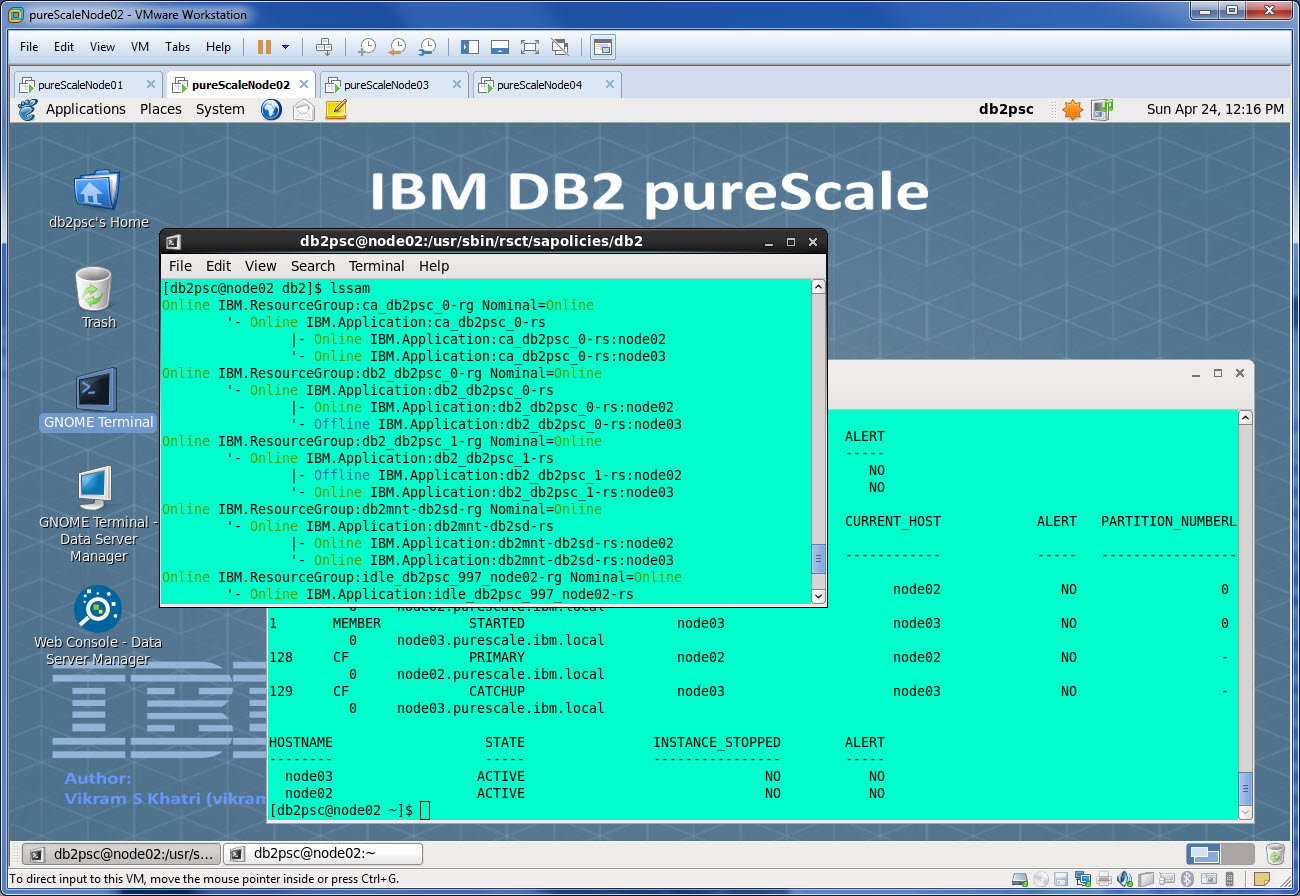Send Ctrl+Alt+Del to the VM
The width and height of the screenshot is (1300, 896).
(323, 47)
